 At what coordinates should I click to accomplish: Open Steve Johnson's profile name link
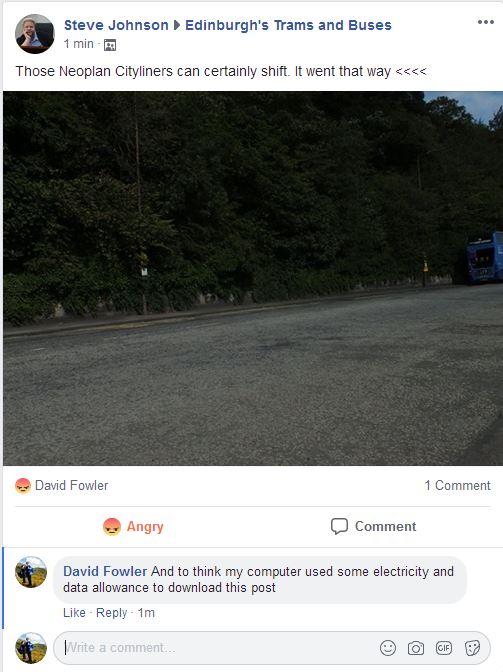click(116, 25)
